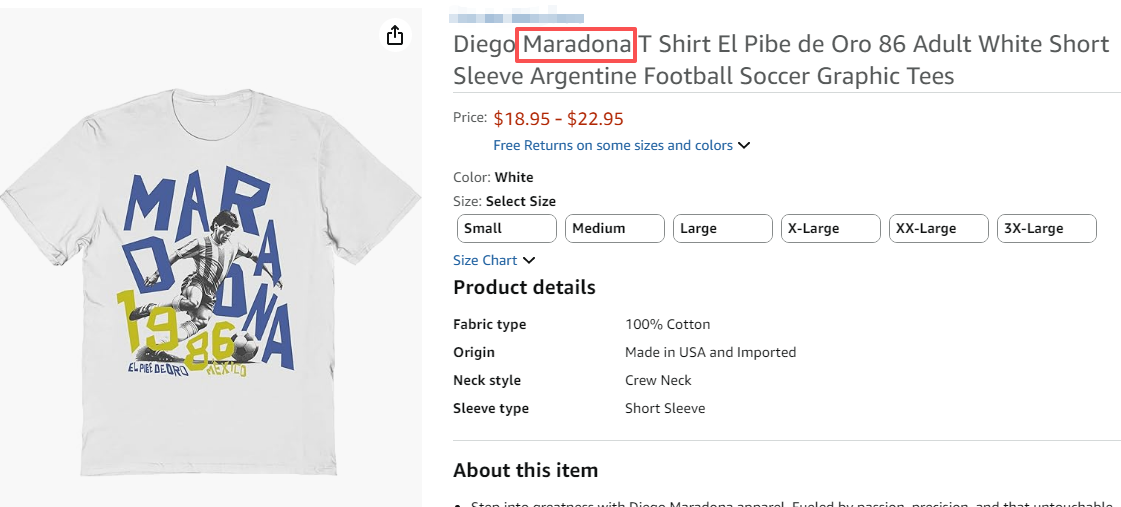The width and height of the screenshot is (1121, 507).
Task: Click the About this item heading
Action: 525,470
